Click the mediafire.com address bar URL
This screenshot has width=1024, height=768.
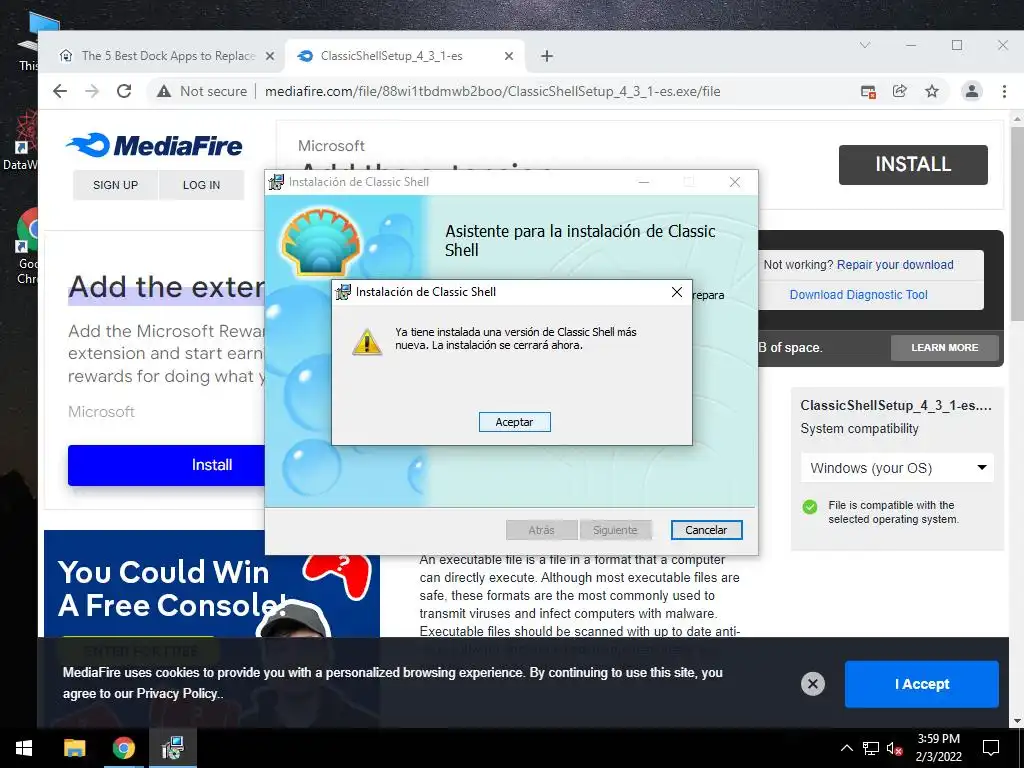coord(492,91)
